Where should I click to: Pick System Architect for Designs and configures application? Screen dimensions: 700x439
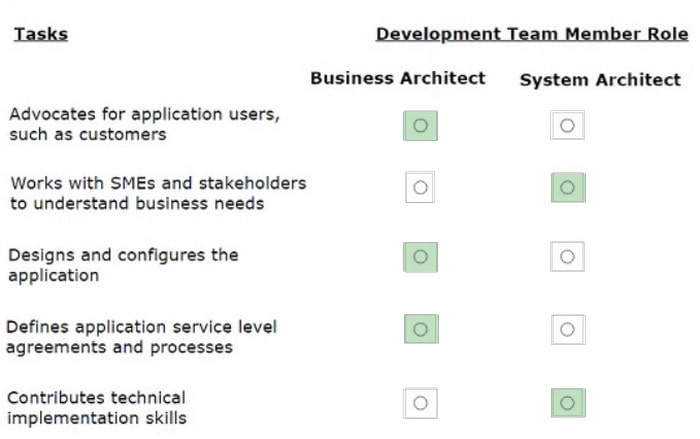point(567,257)
